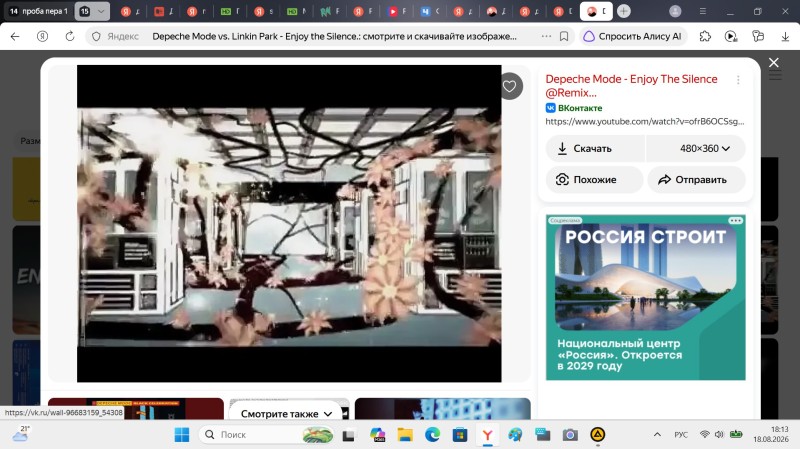
Task: Download the image with Скачать button
Action: click(x=595, y=148)
